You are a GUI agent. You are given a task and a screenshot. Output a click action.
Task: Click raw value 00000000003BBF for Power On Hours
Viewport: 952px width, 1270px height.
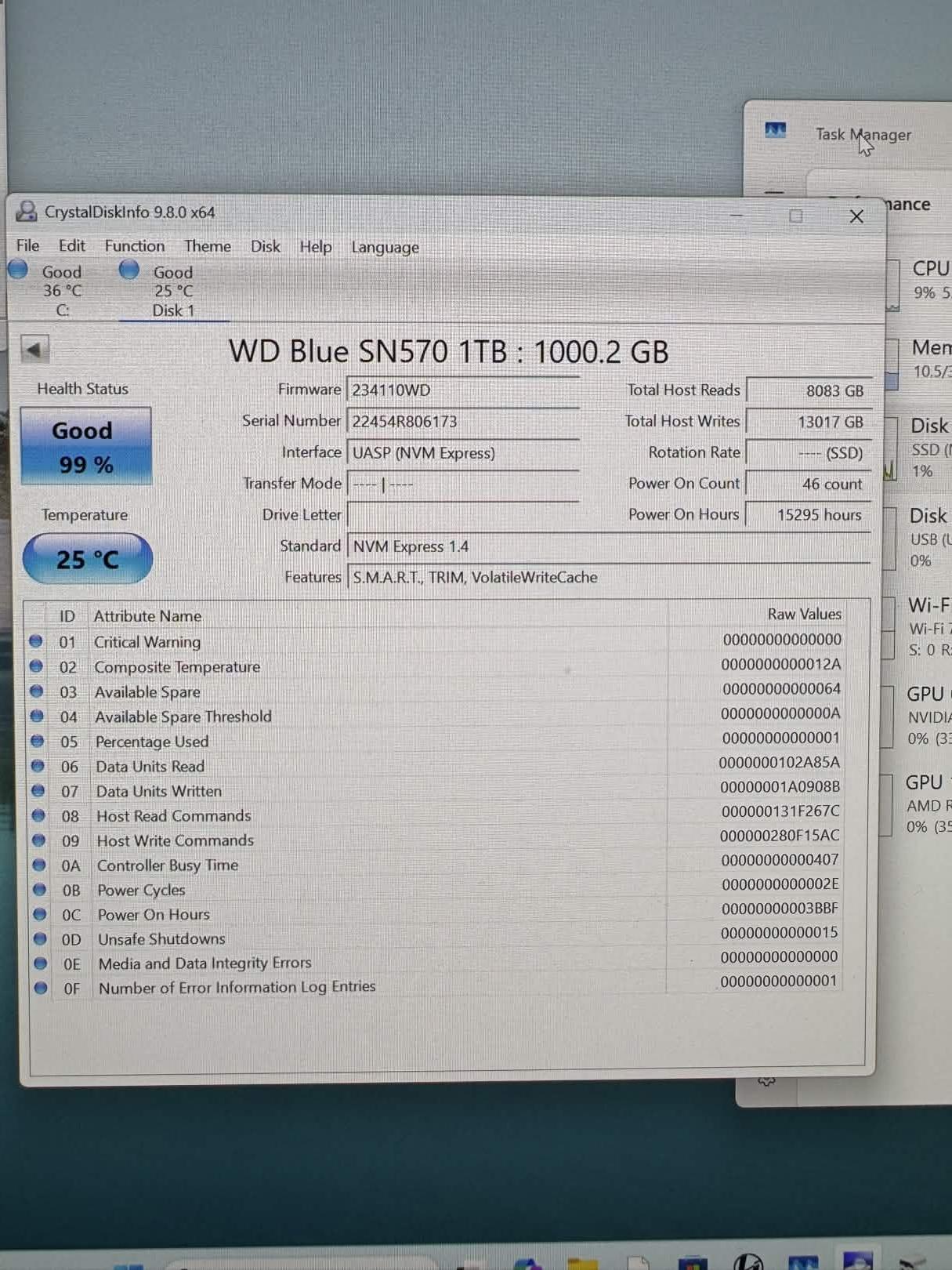coord(780,908)
